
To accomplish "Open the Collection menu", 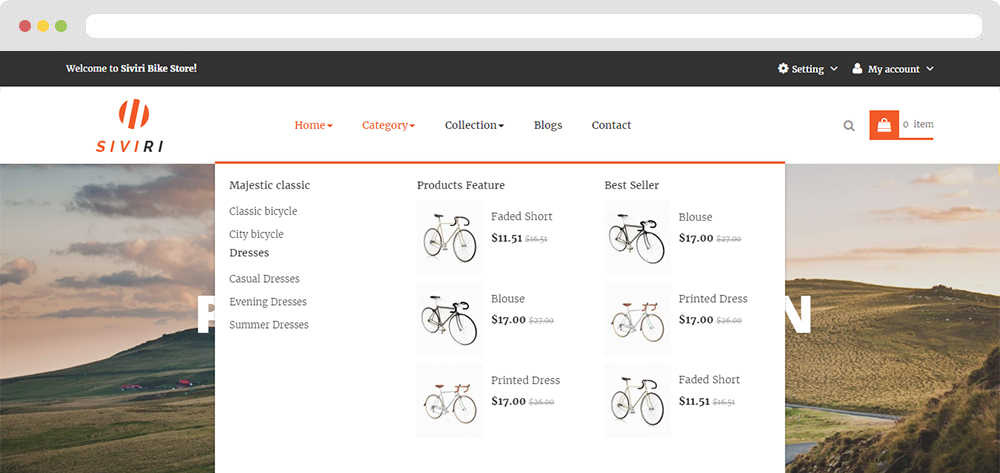I will tap(474, 126).
